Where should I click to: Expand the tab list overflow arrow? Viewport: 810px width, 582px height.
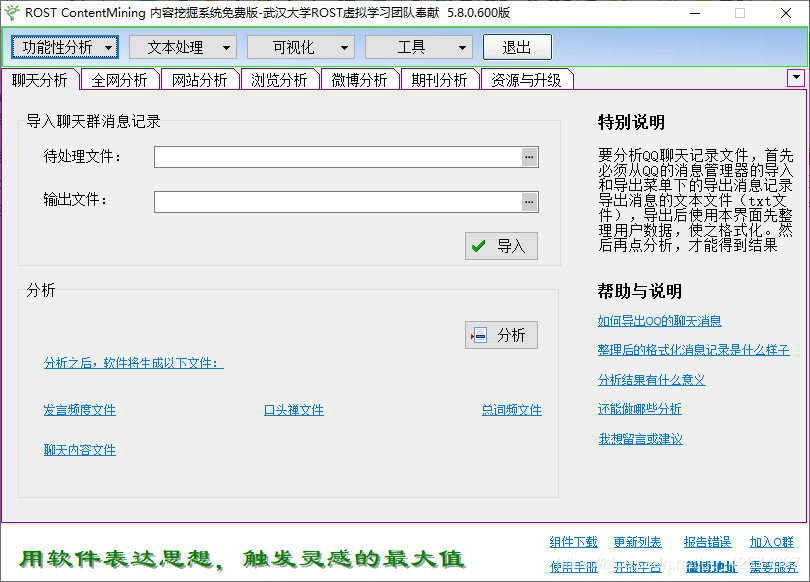[796, 78]
